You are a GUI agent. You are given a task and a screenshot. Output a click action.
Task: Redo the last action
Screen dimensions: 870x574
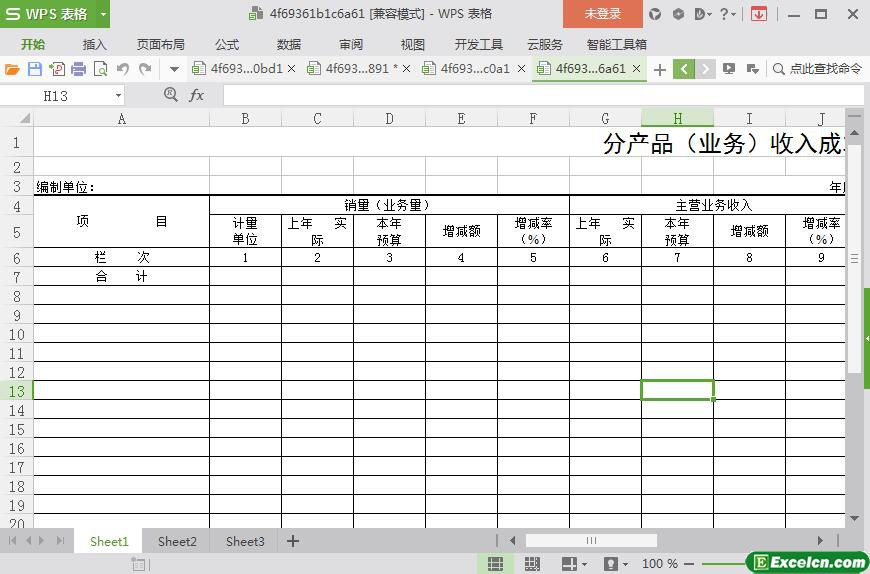pyautogui.click(x=145, y=69)
